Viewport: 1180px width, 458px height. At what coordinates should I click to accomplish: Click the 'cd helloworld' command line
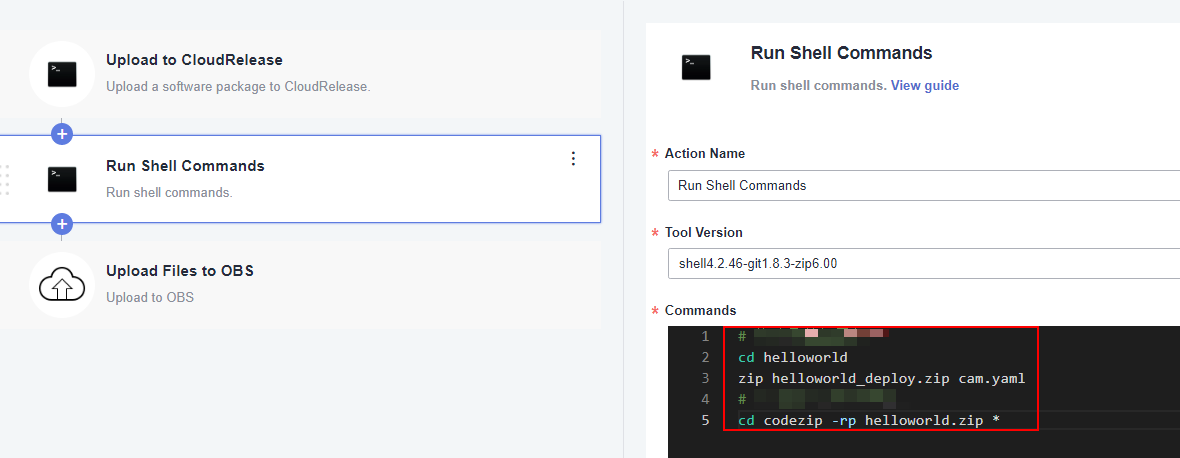792,357
